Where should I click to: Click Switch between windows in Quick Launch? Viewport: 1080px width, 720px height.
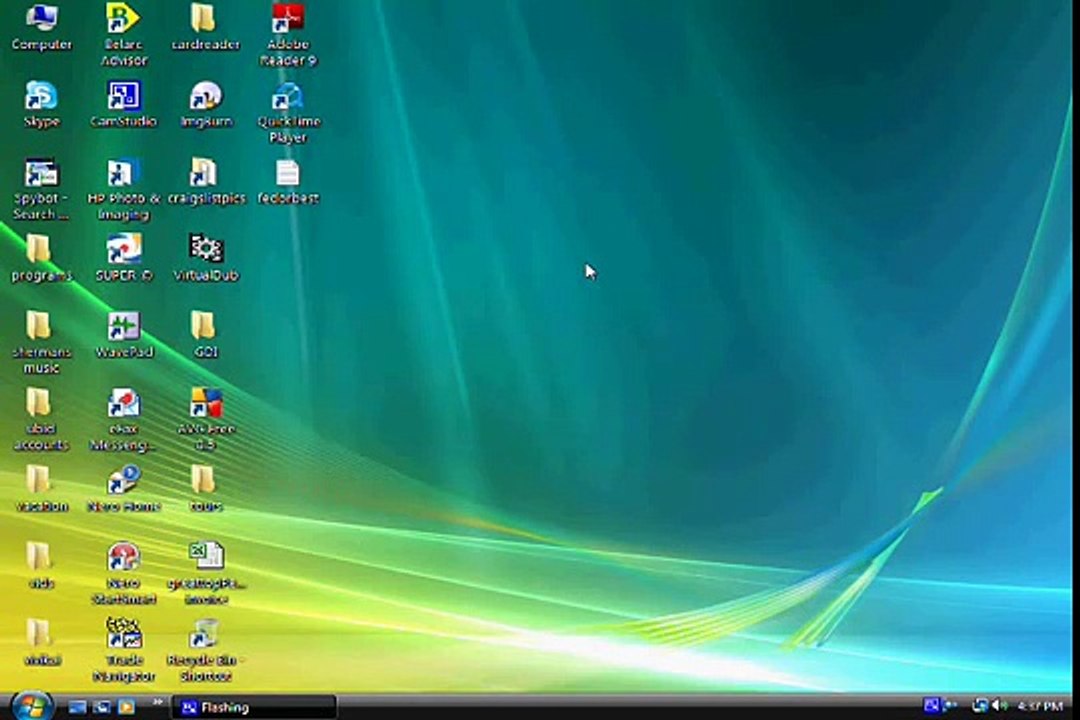click(x=102, y=707)
